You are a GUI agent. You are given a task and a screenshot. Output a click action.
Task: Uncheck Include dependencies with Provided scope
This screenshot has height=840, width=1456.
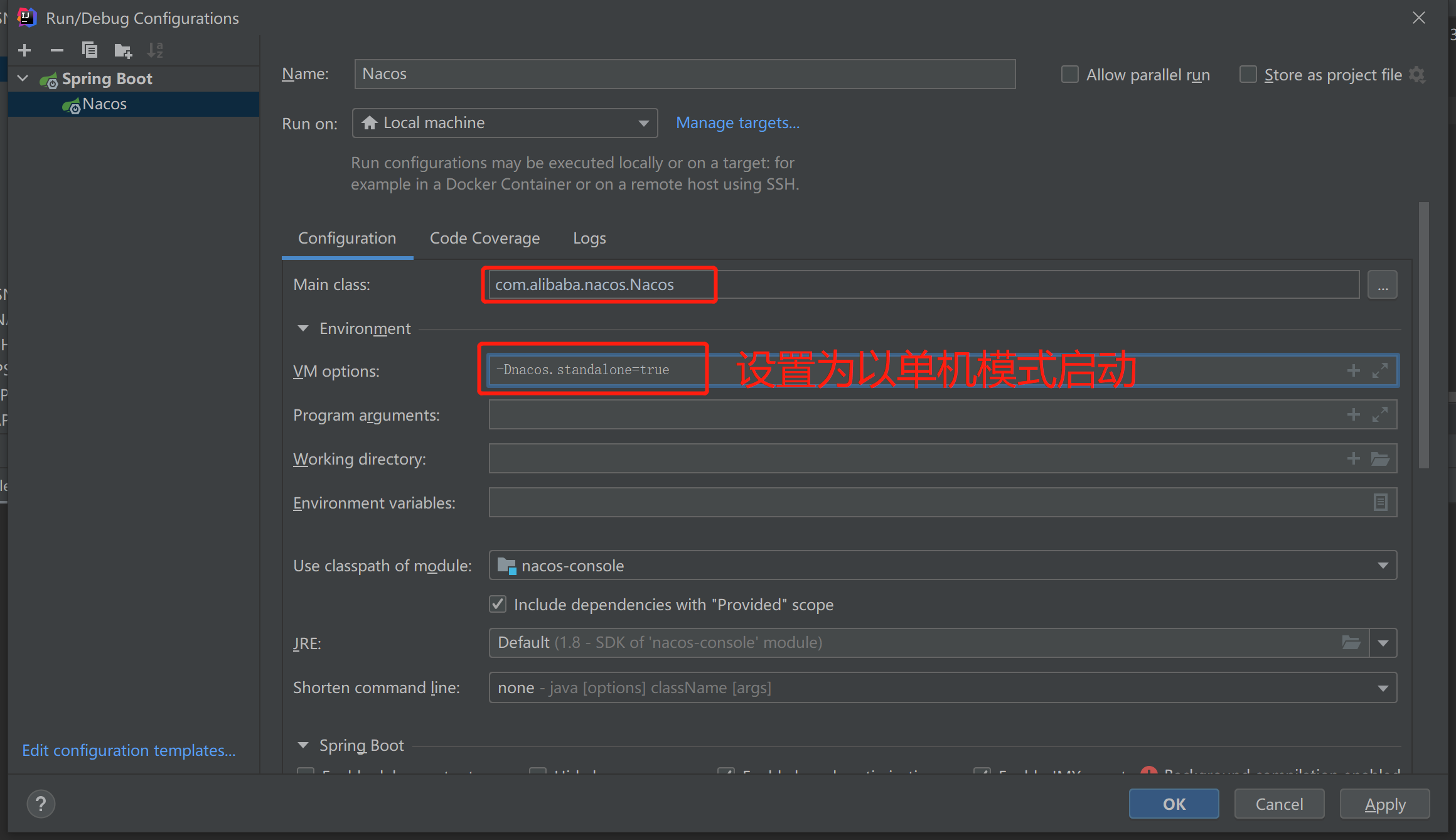click(x=498, y=604)
